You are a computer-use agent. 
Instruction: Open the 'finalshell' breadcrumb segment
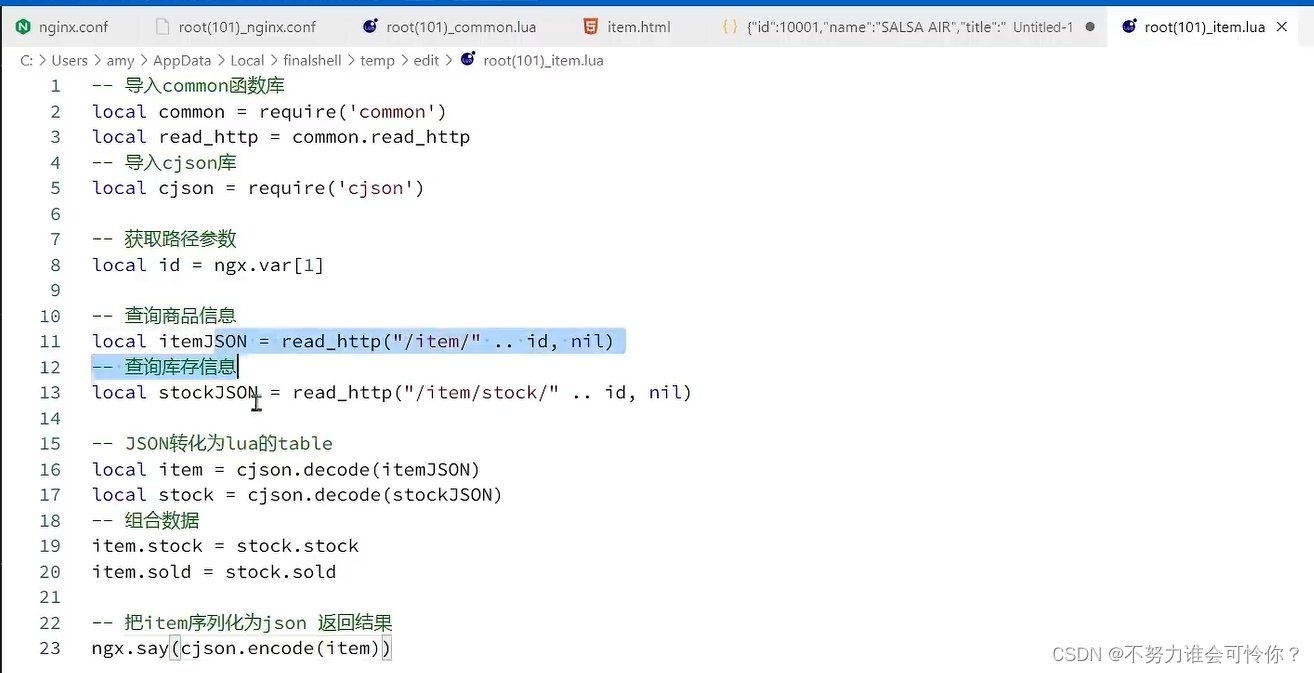point(312,60)
